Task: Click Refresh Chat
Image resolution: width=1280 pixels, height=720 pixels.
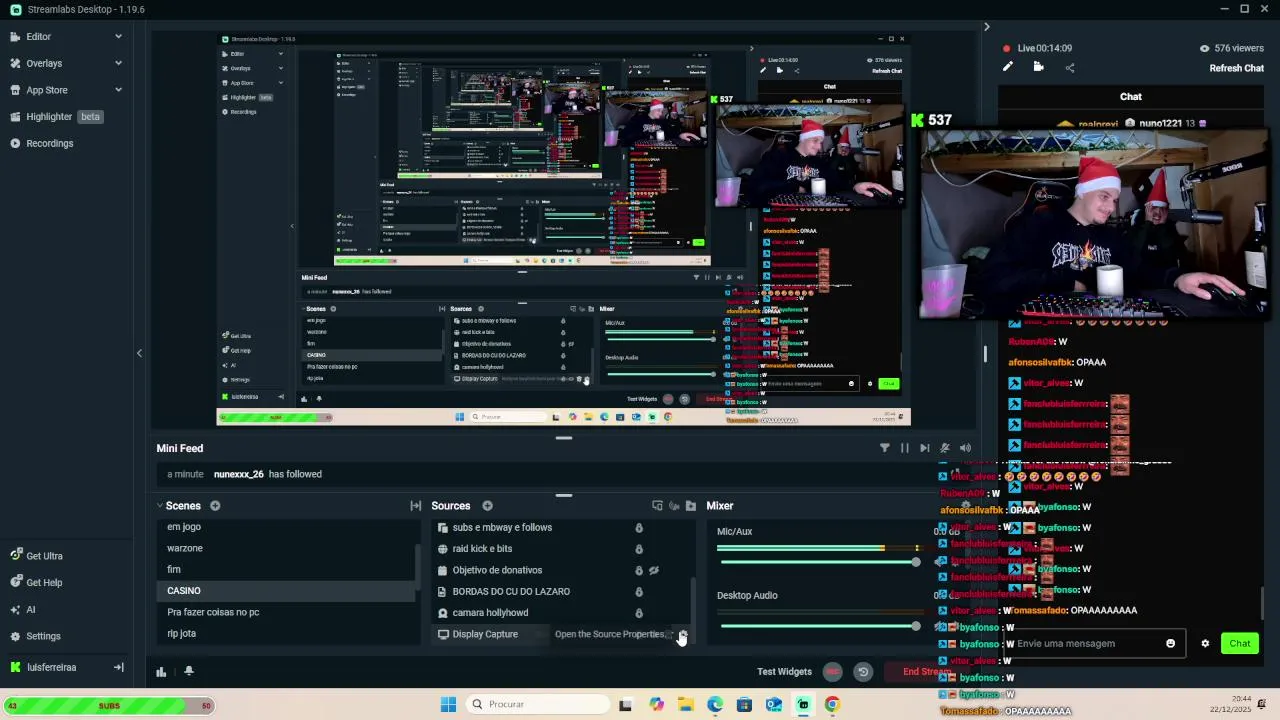Action: click(x=1236, y=68)
